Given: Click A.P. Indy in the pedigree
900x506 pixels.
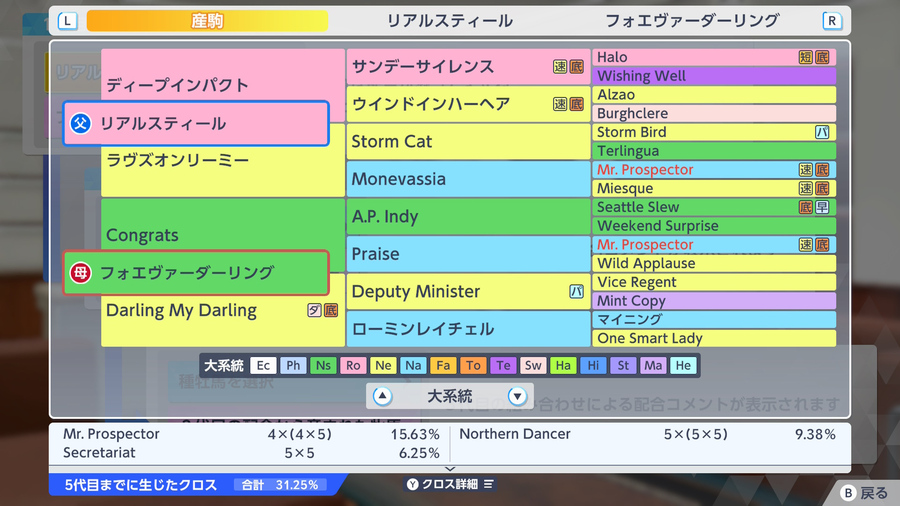Looking at the screenshot, I should point(468,216).
